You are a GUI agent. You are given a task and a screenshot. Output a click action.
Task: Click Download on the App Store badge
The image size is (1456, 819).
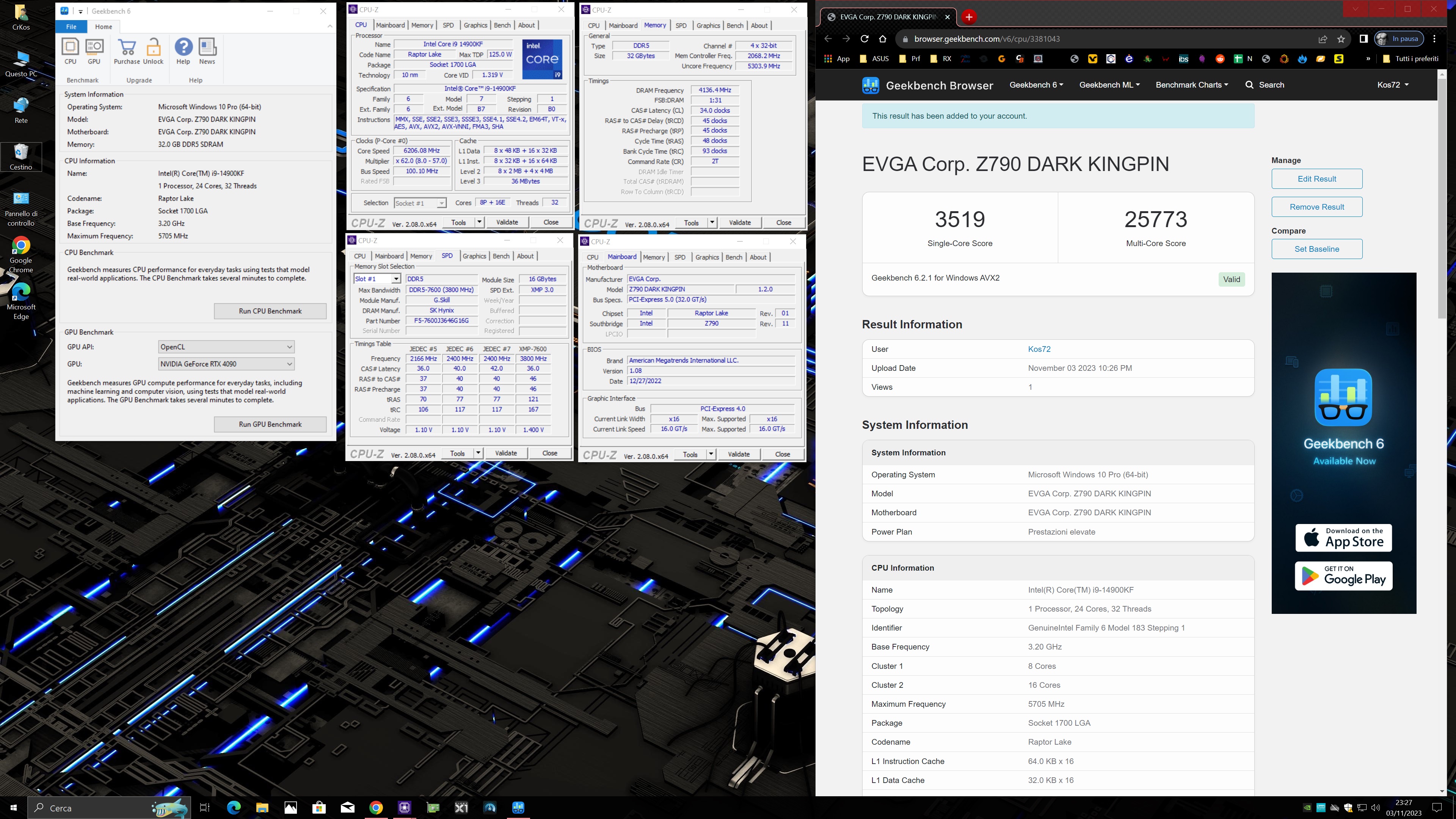click(x=1343, y=538)
